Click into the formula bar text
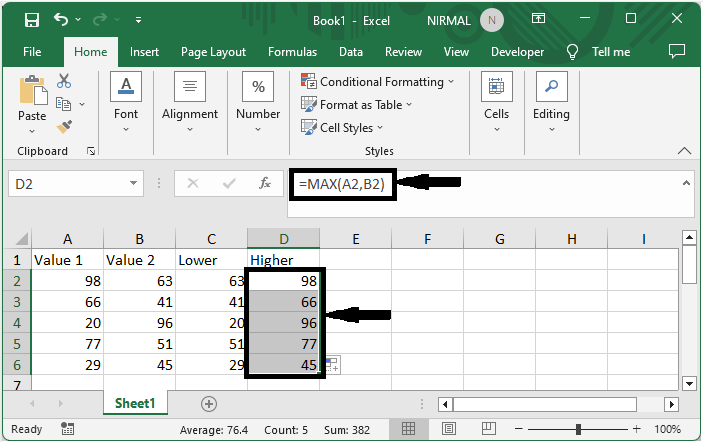 click(342, 184)
